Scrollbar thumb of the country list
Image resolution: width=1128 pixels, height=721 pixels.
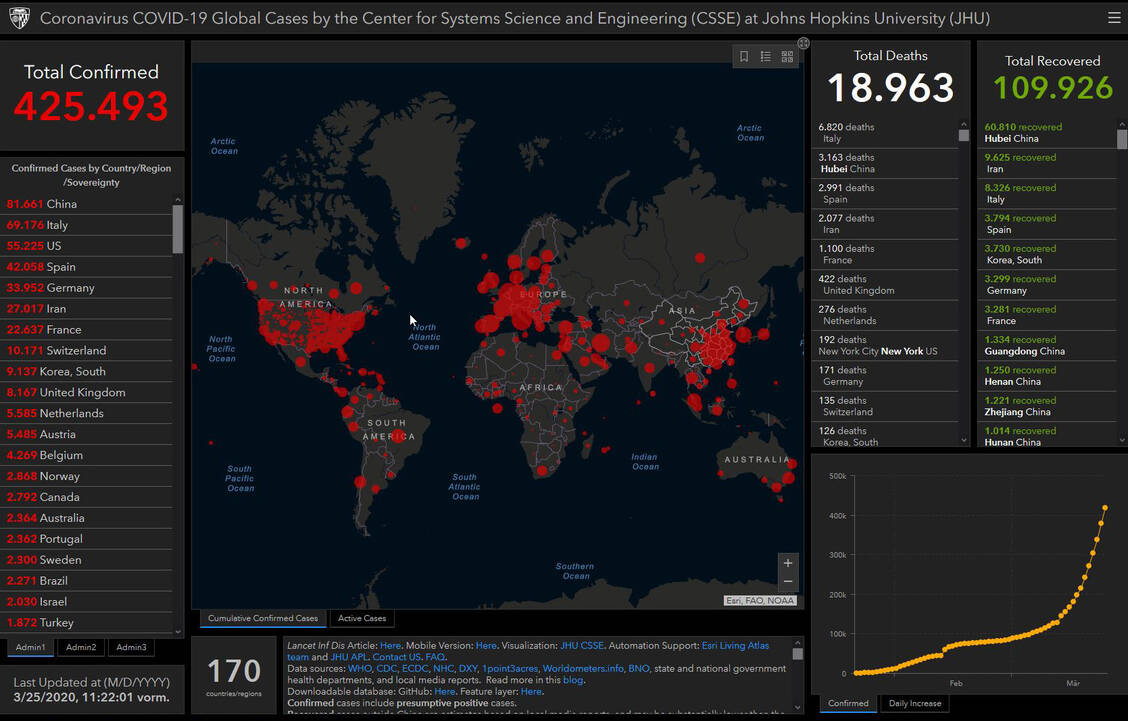click(x=178, y=229)
